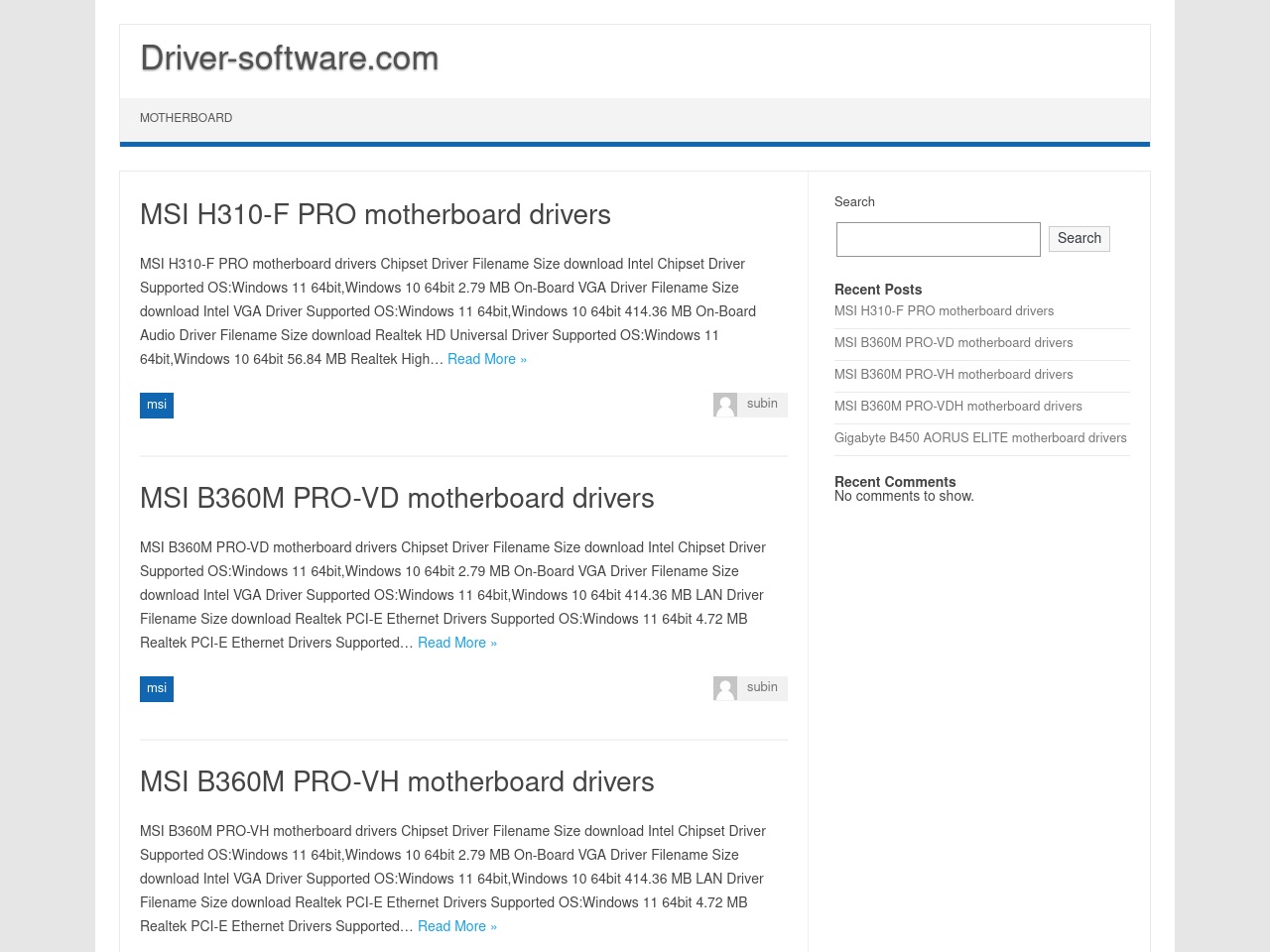This screenshot has width=1270, height=952.
Task: Open the MOTHERBOARD menu item
Action: pyautogui.click(x=186, y=118)
